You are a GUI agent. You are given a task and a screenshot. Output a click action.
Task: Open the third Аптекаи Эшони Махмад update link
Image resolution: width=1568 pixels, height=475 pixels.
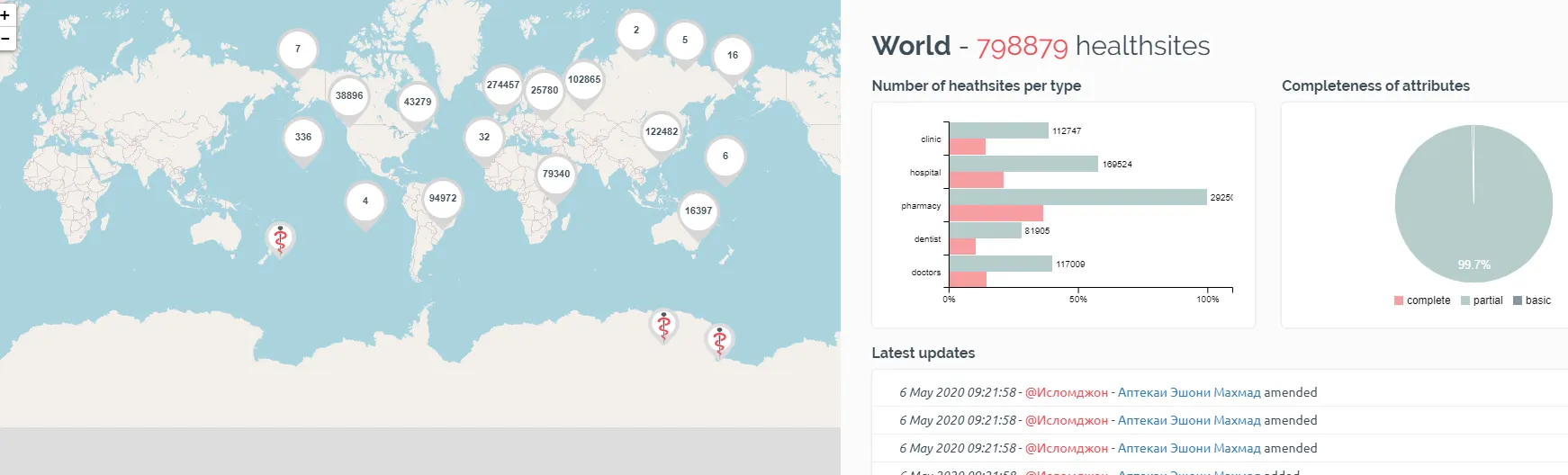[x=1189, y=448]
